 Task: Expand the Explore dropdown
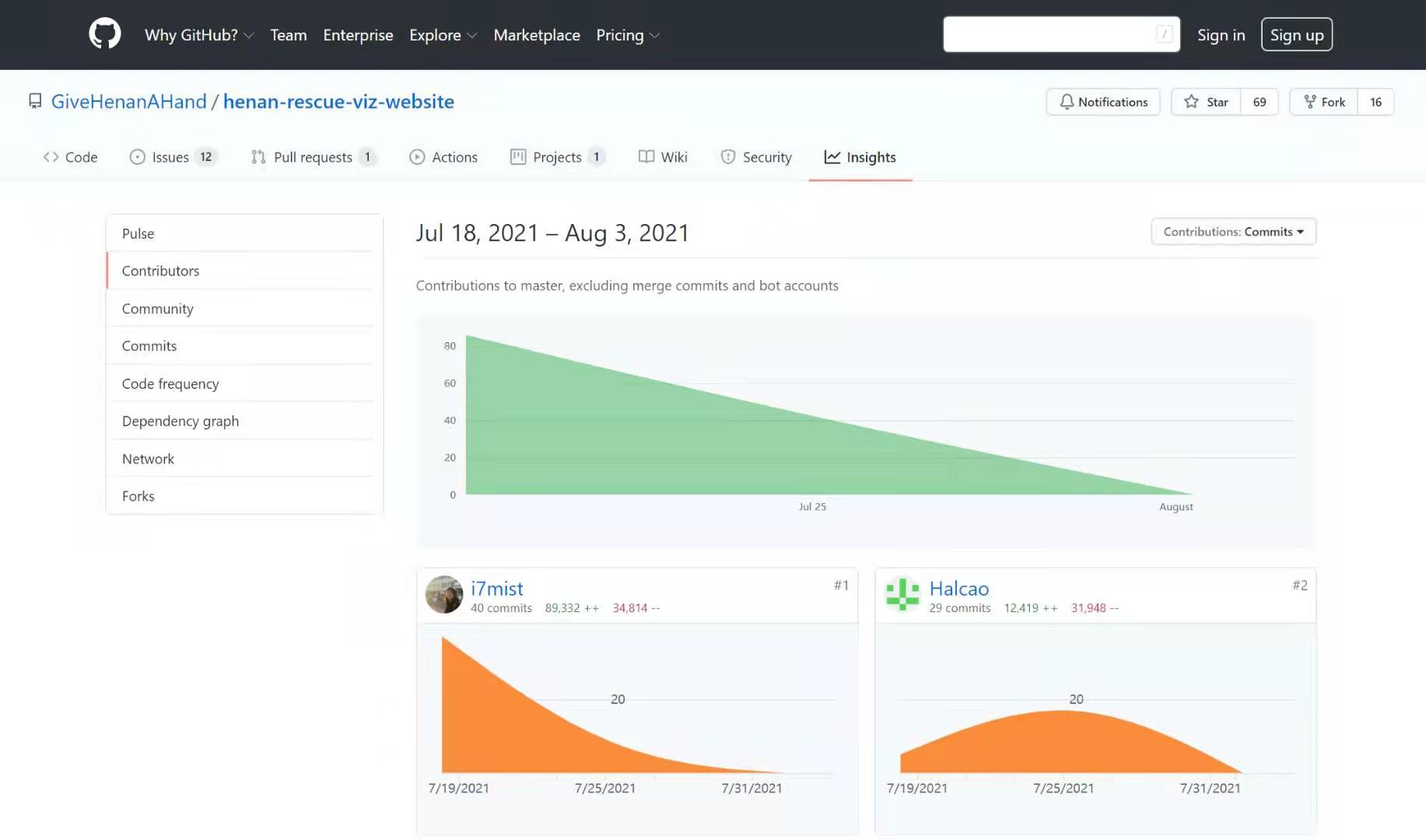[443, 35]
